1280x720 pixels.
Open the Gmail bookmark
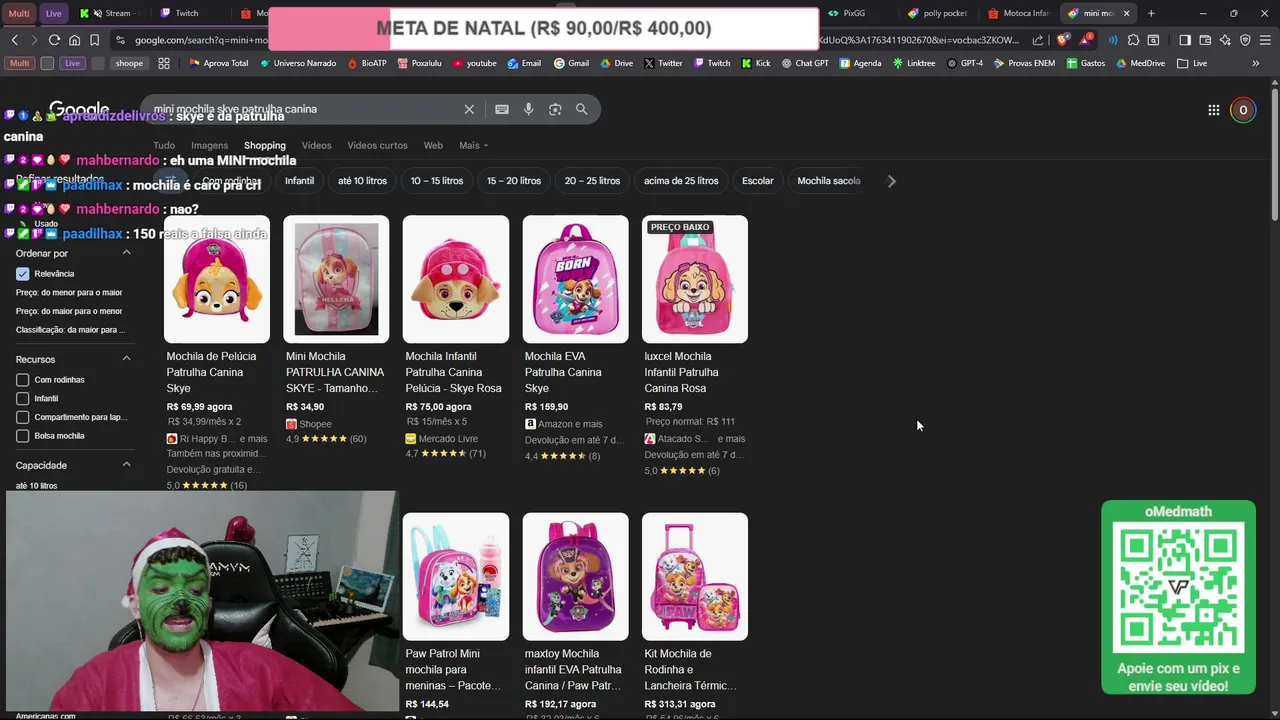[571, 63]
